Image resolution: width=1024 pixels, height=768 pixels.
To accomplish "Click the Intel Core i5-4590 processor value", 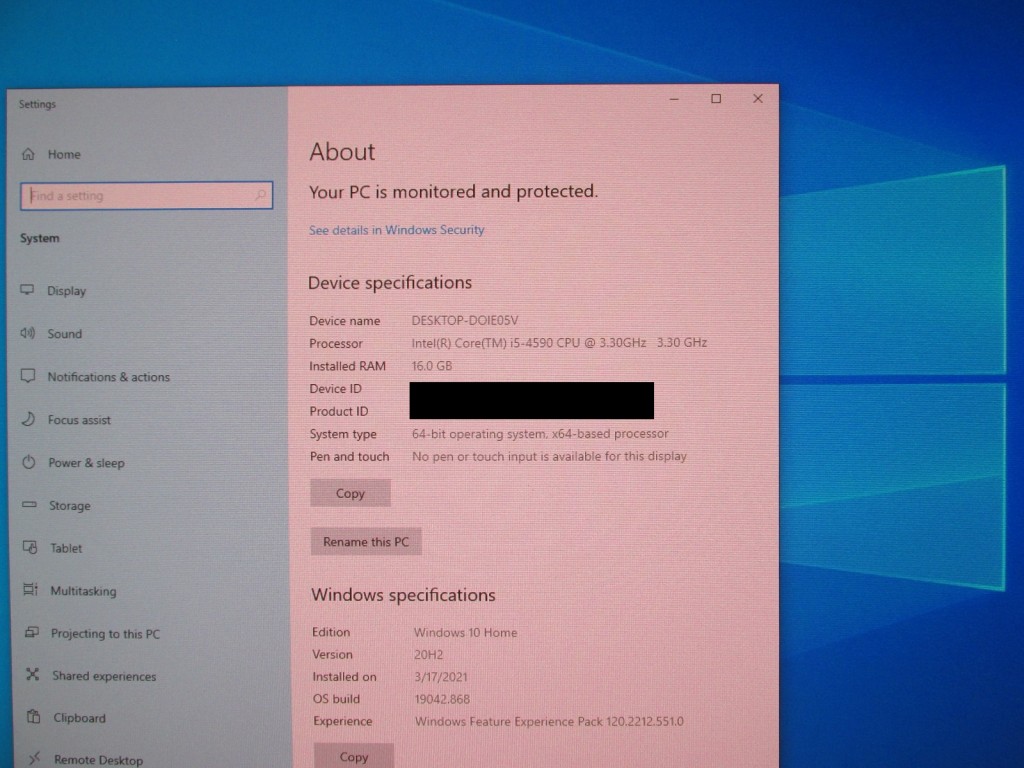I will tap(559, 343).
